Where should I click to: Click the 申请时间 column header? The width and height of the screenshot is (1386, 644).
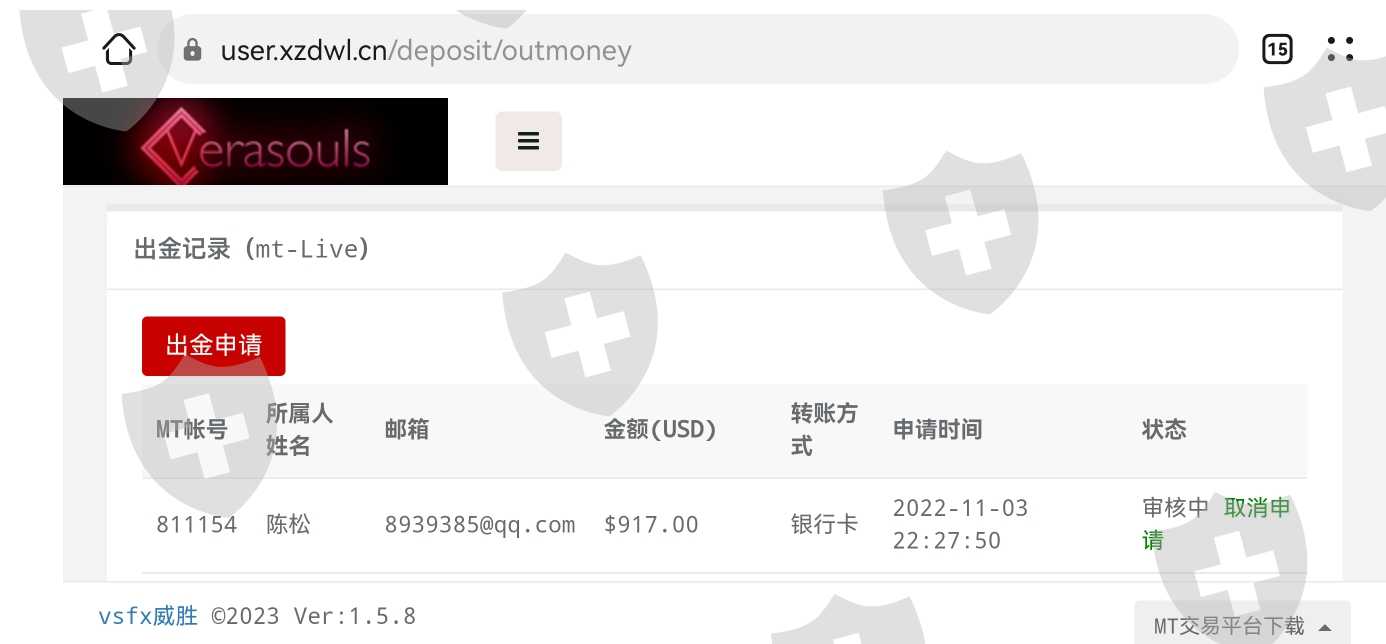click(938, 430)
